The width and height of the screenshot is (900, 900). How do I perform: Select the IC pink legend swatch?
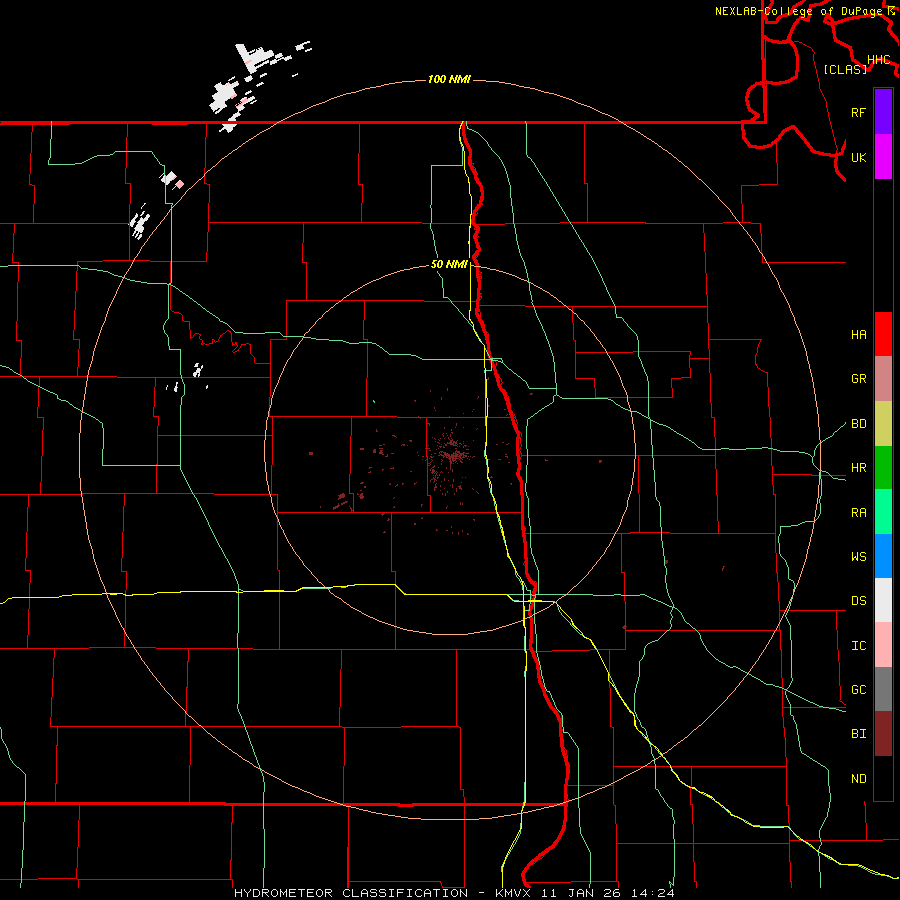883,645
